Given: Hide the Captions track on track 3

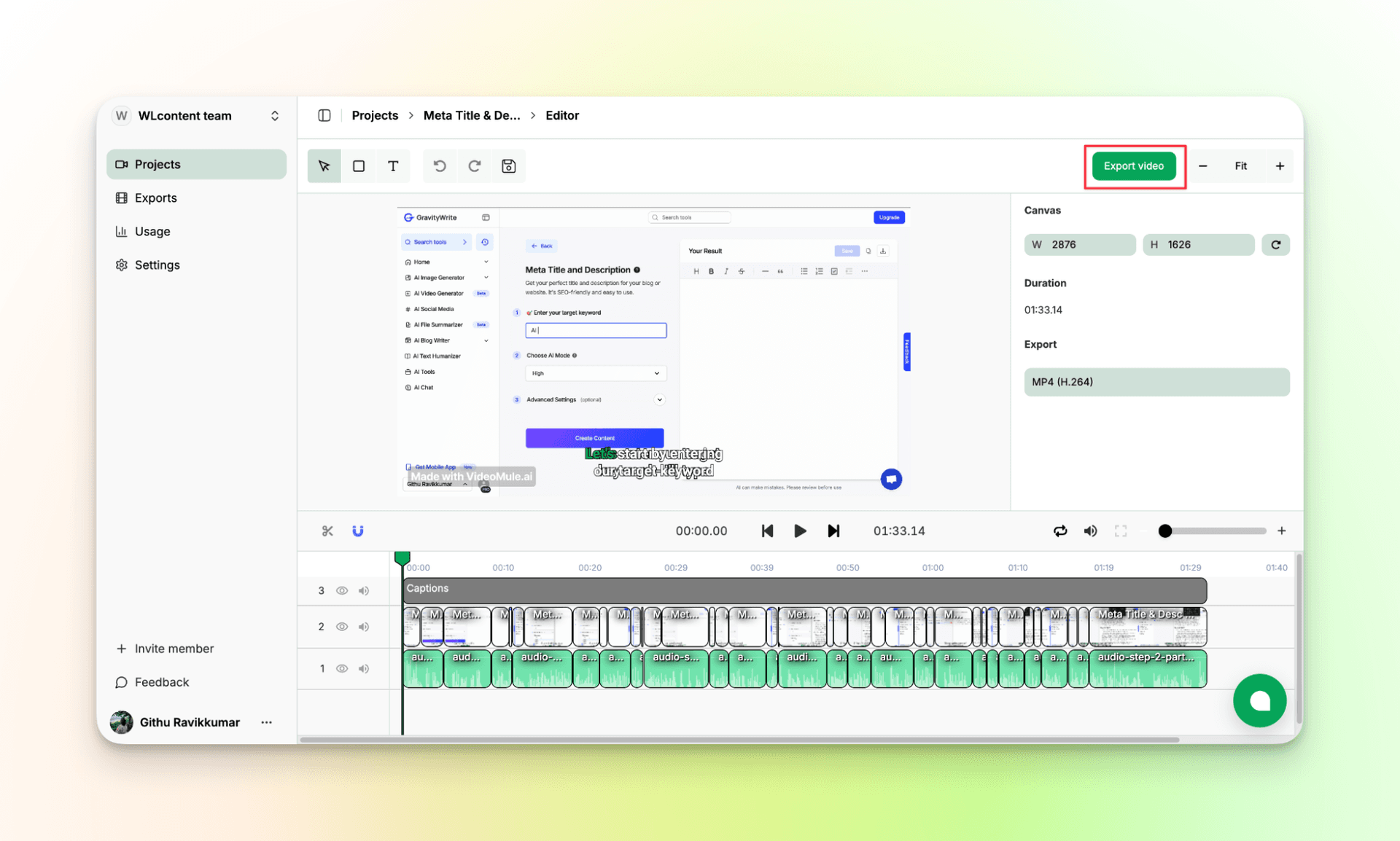Looking at the screenshot, I should [342, 590].
